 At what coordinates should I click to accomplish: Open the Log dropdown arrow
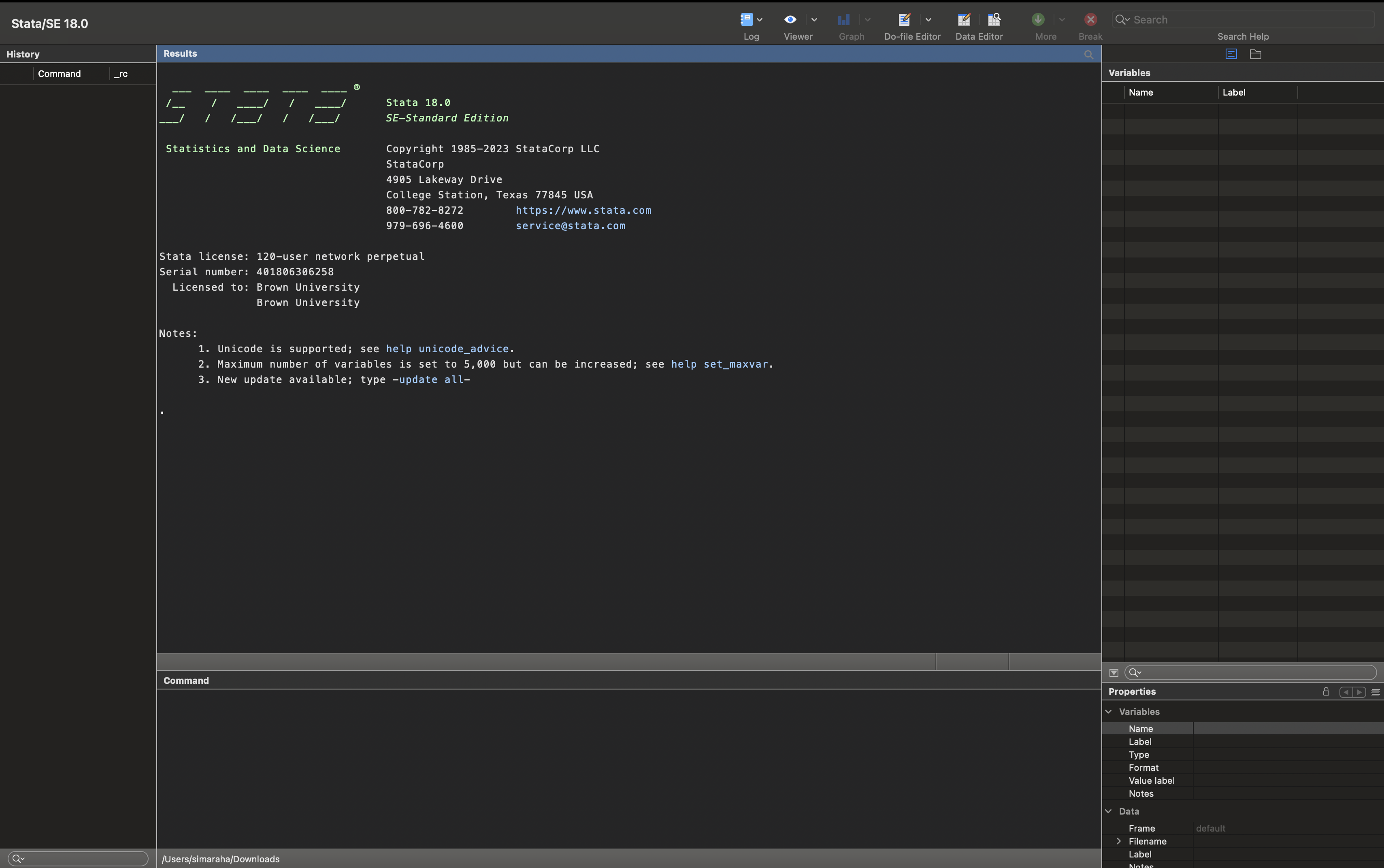(x=760, y=19)
